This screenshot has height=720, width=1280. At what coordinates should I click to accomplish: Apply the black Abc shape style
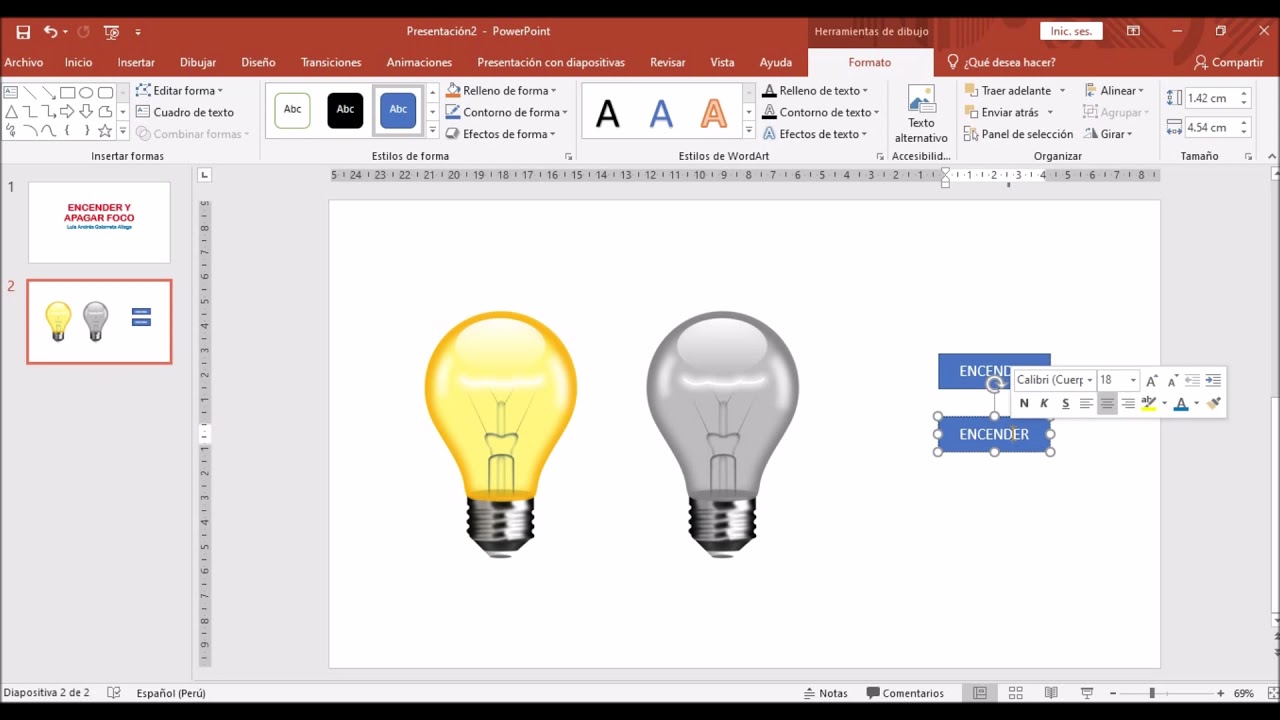click(x=345, y=110)
